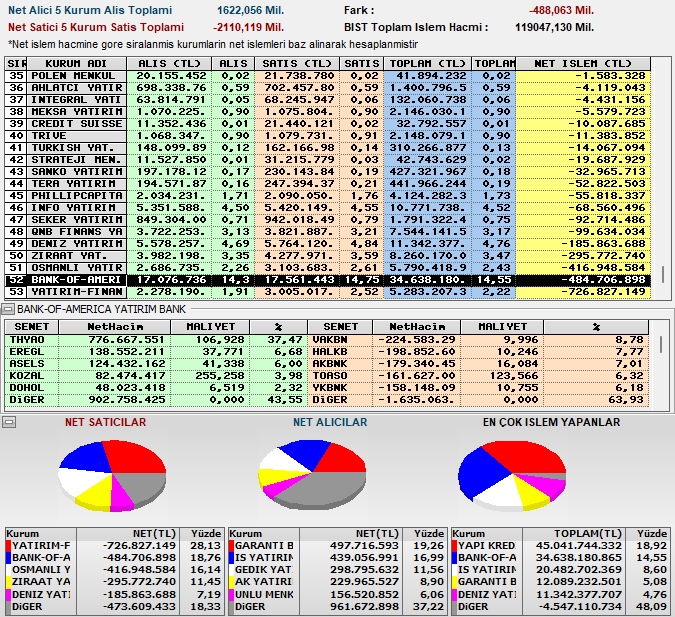675x617 pixels.
Task: Click the vertical scrollbar of stocks table
Action: pyautogui.click(x=661, y=344)
